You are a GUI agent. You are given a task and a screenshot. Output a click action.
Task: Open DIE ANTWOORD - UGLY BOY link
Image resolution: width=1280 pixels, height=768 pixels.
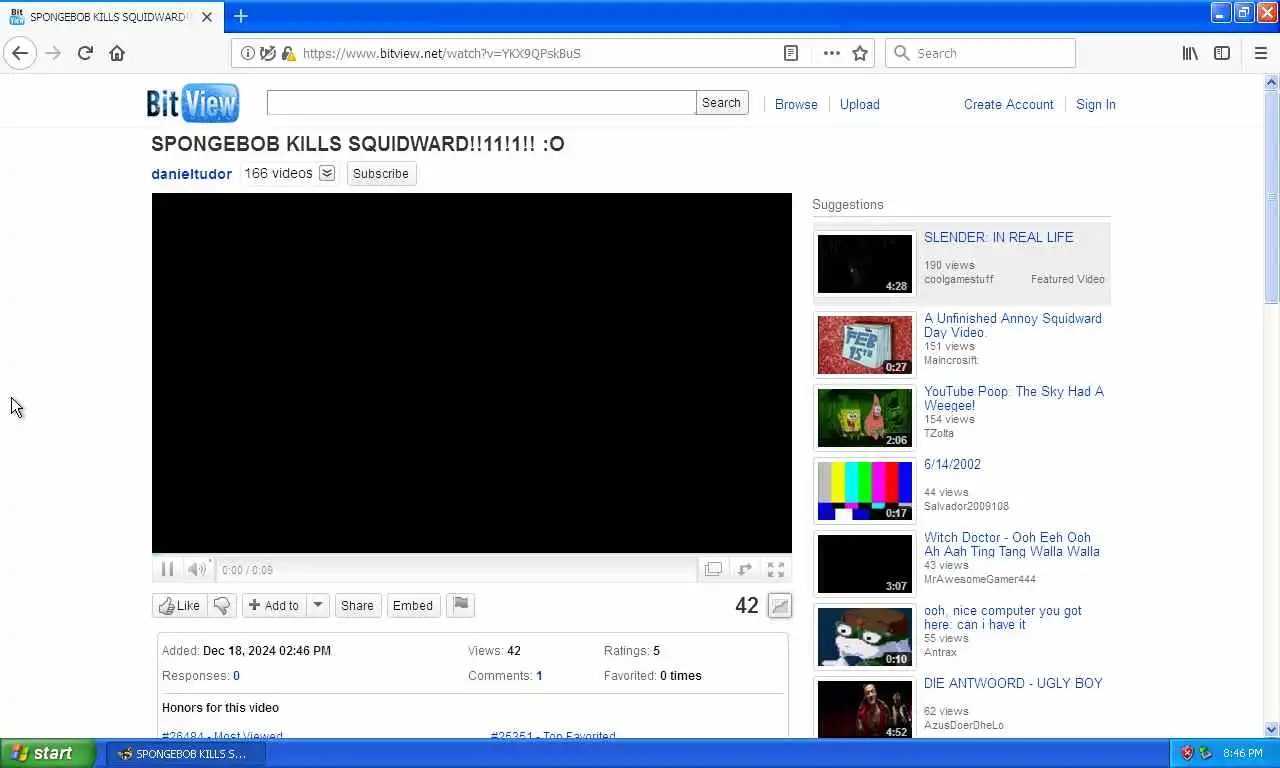(1013, 683)
